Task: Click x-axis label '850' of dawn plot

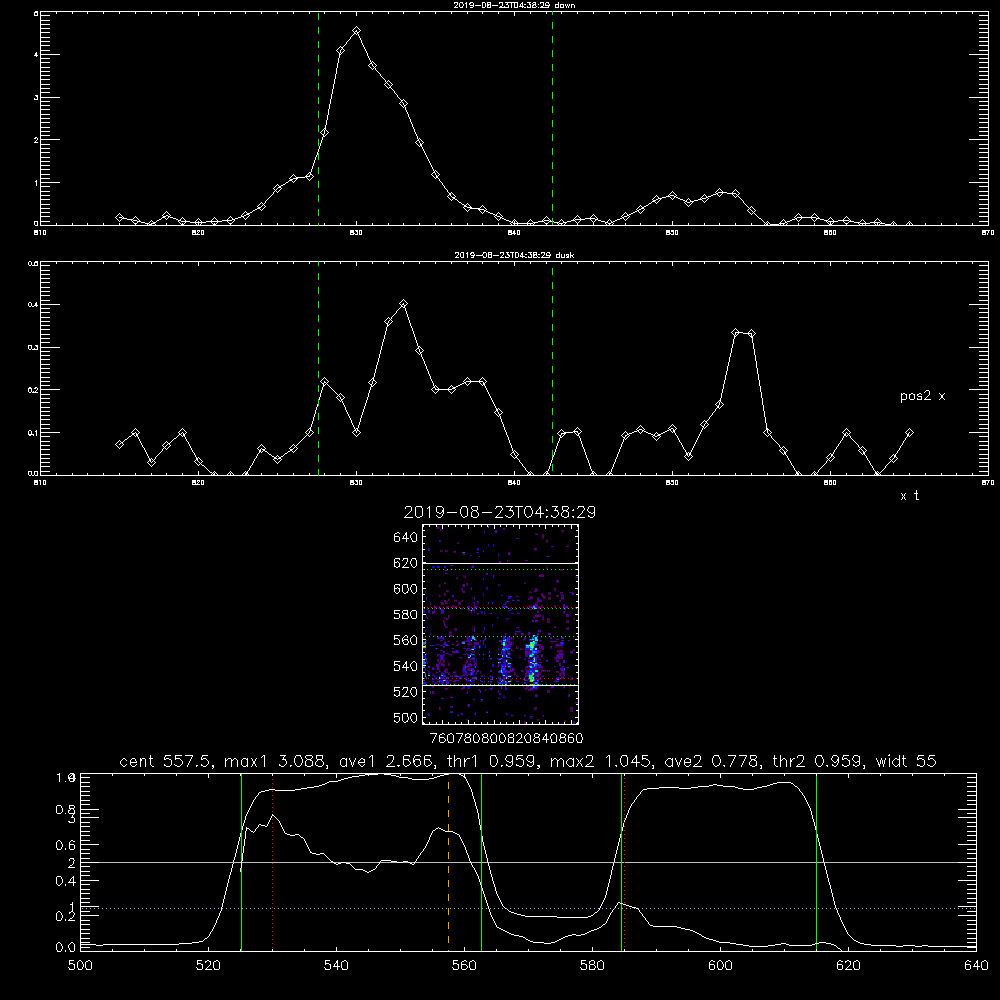Action: click(x=672, y=233)
